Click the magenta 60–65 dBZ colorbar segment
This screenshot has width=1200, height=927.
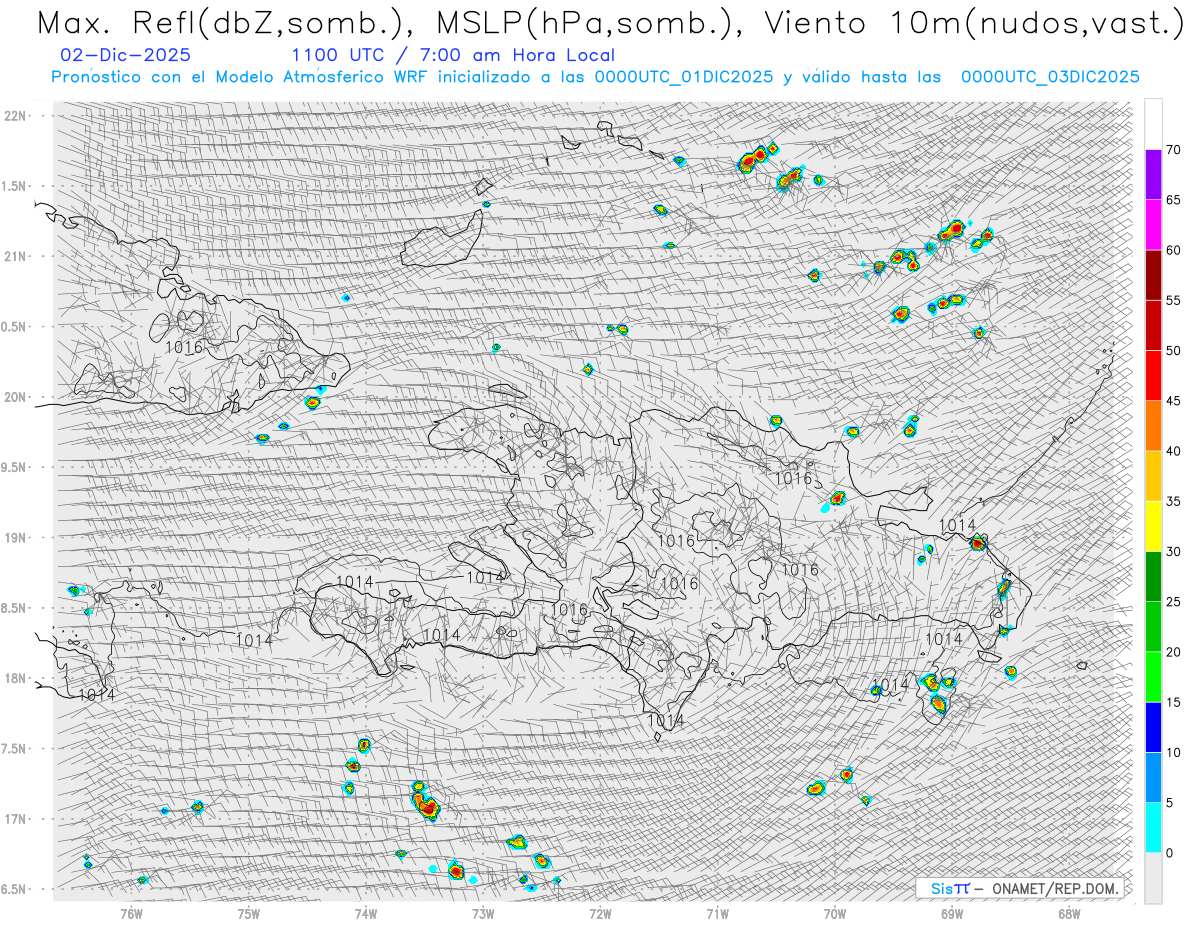point(1153,225)
